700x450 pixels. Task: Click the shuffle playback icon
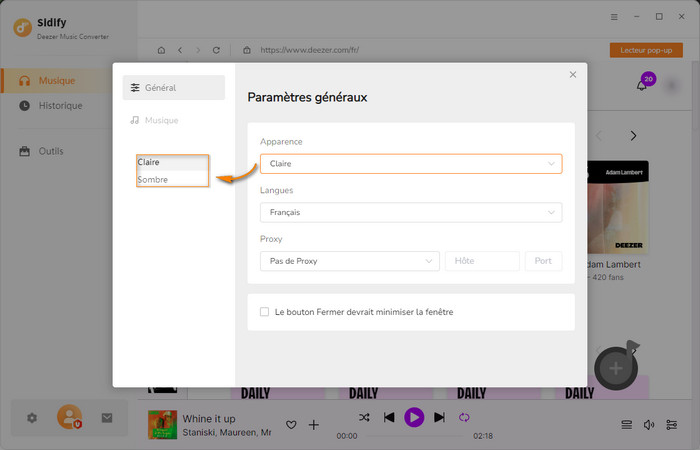pos(364,417)
